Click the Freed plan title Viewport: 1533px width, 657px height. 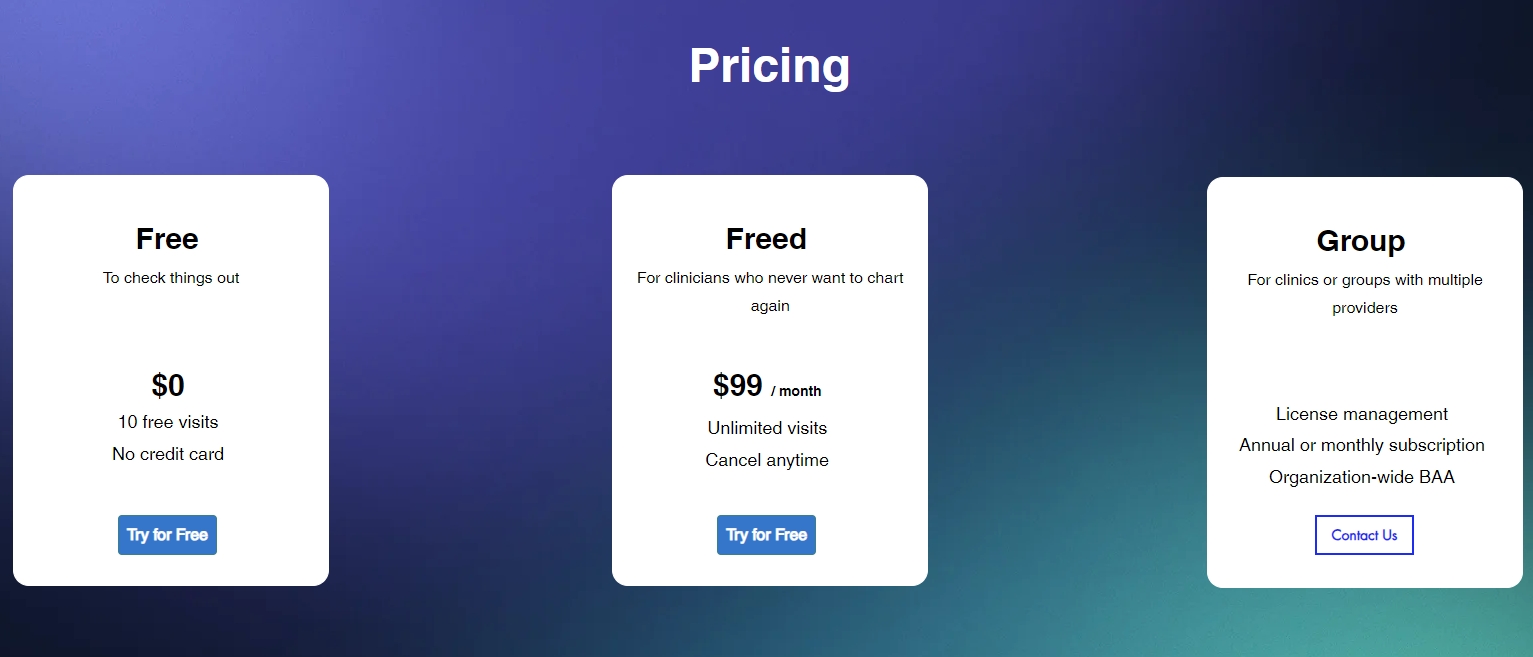coord(766,239)
